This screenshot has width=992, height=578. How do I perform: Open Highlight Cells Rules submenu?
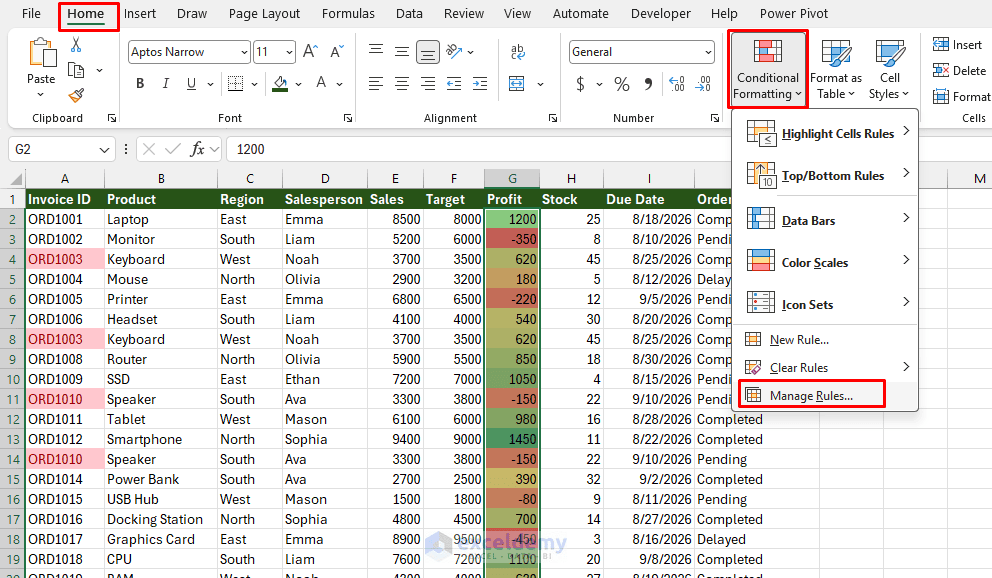tap(825, 133)
